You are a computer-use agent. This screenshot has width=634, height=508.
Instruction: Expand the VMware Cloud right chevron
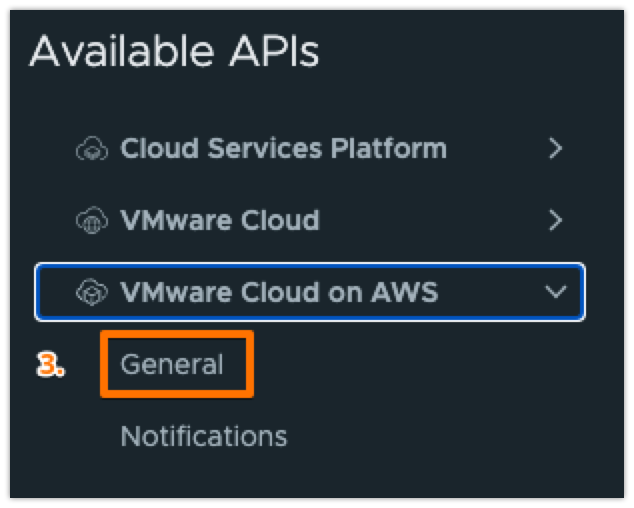[556, 220]
